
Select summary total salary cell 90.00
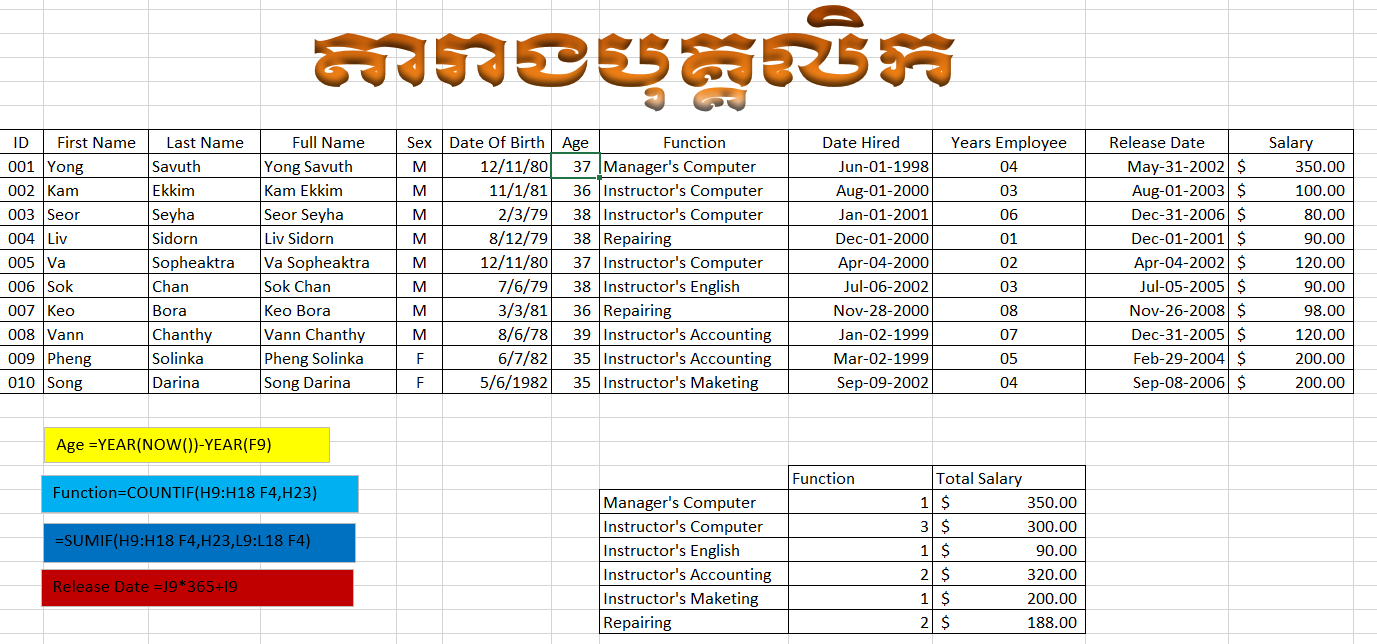pos(1009,550)
